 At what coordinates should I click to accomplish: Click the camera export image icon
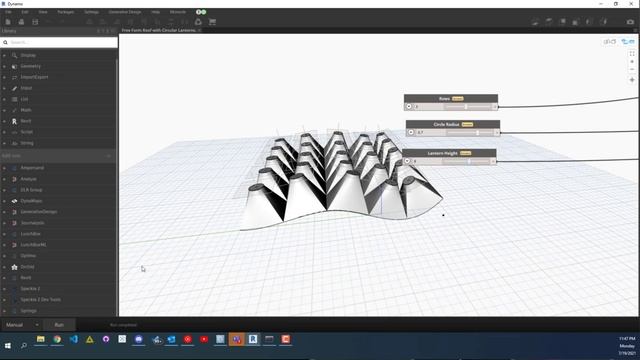pos(630,22)
